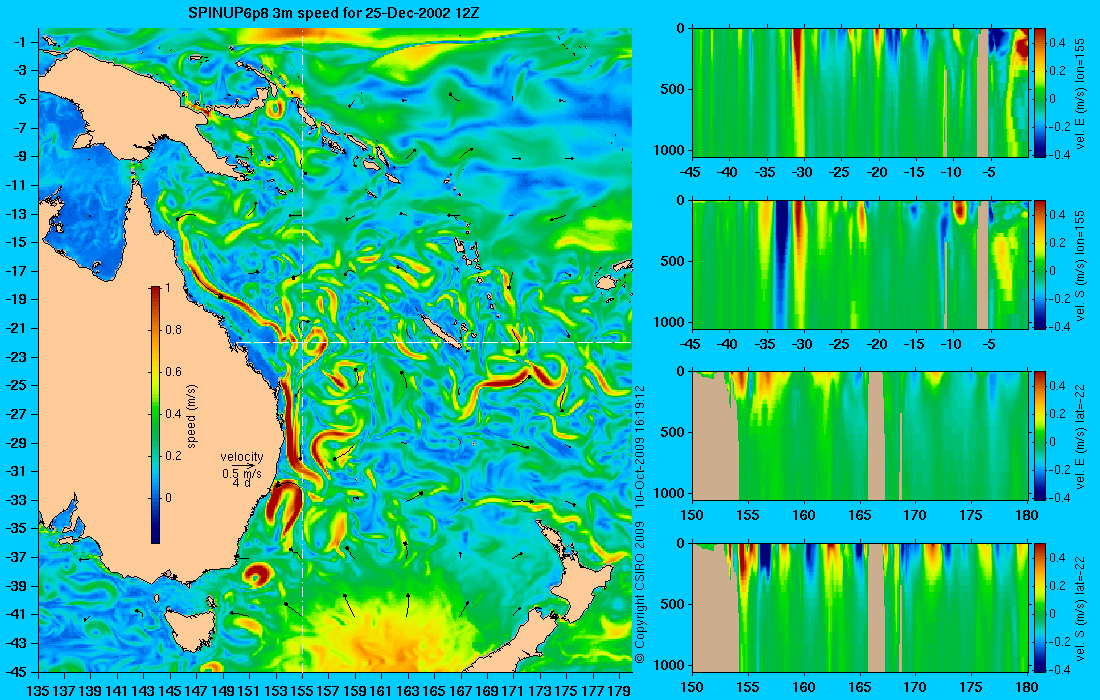Click the color bar labeled "vel. E (m/s) lon=155"

1040,93
